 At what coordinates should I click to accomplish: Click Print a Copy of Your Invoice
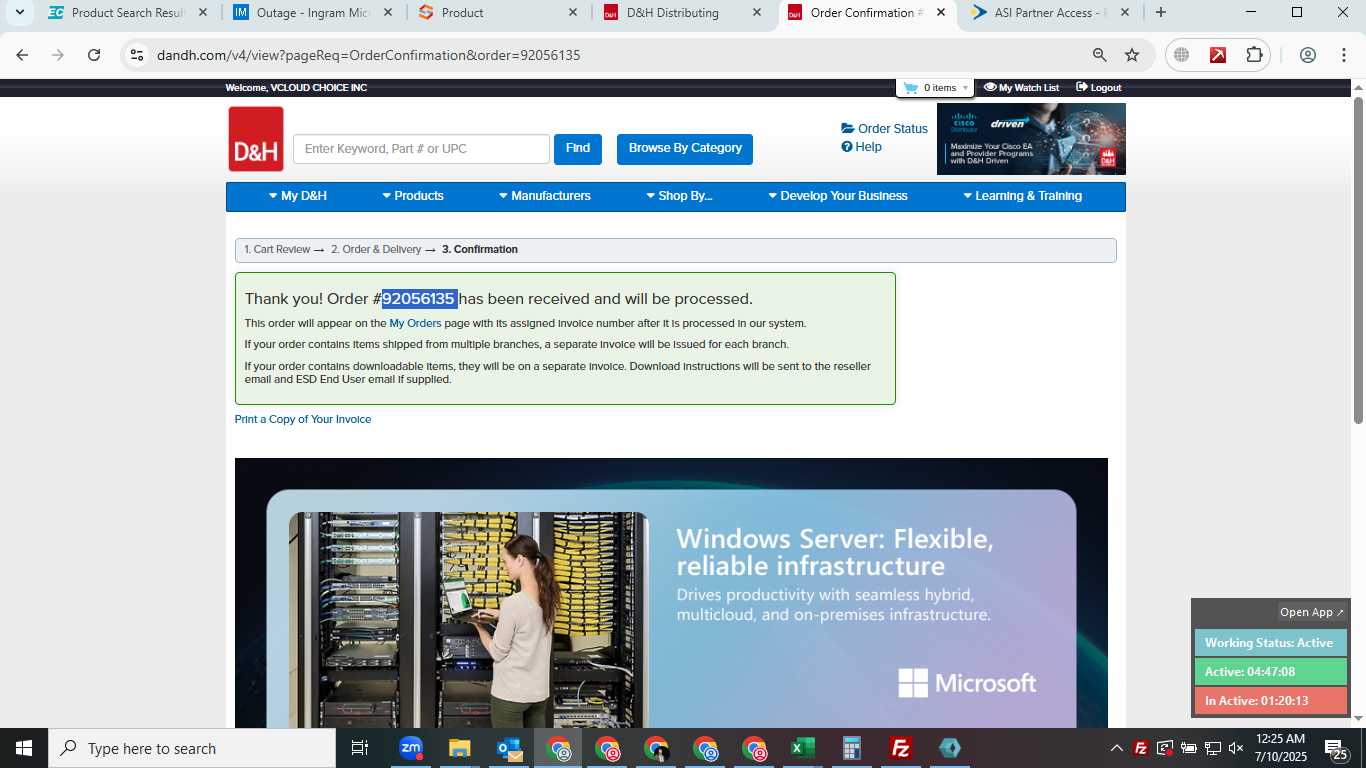[303, 419]
